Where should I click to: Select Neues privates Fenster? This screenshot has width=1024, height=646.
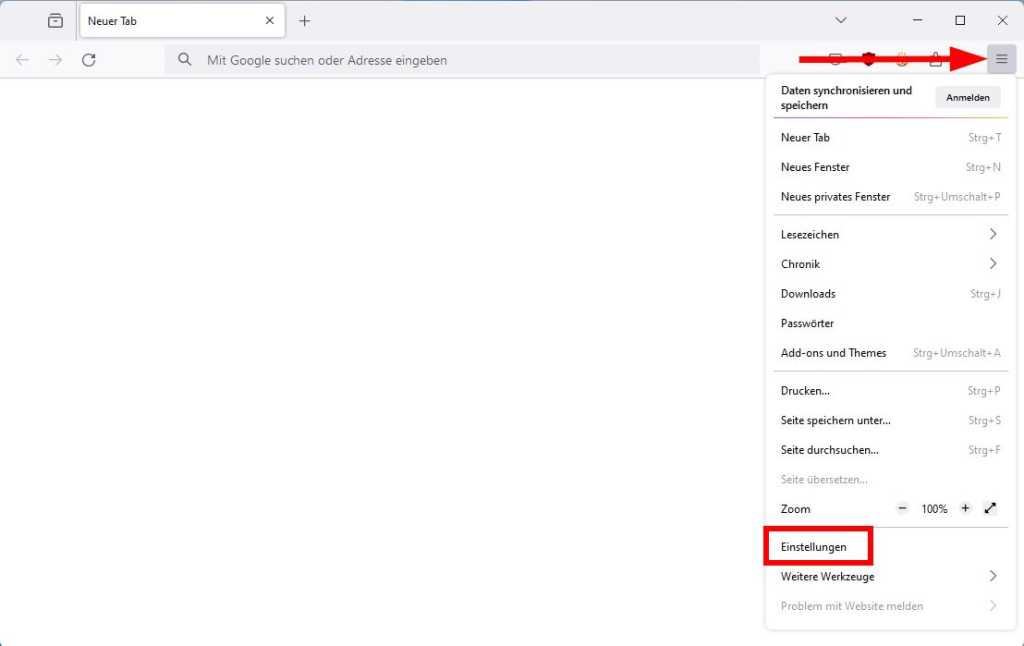pos(835,197)
